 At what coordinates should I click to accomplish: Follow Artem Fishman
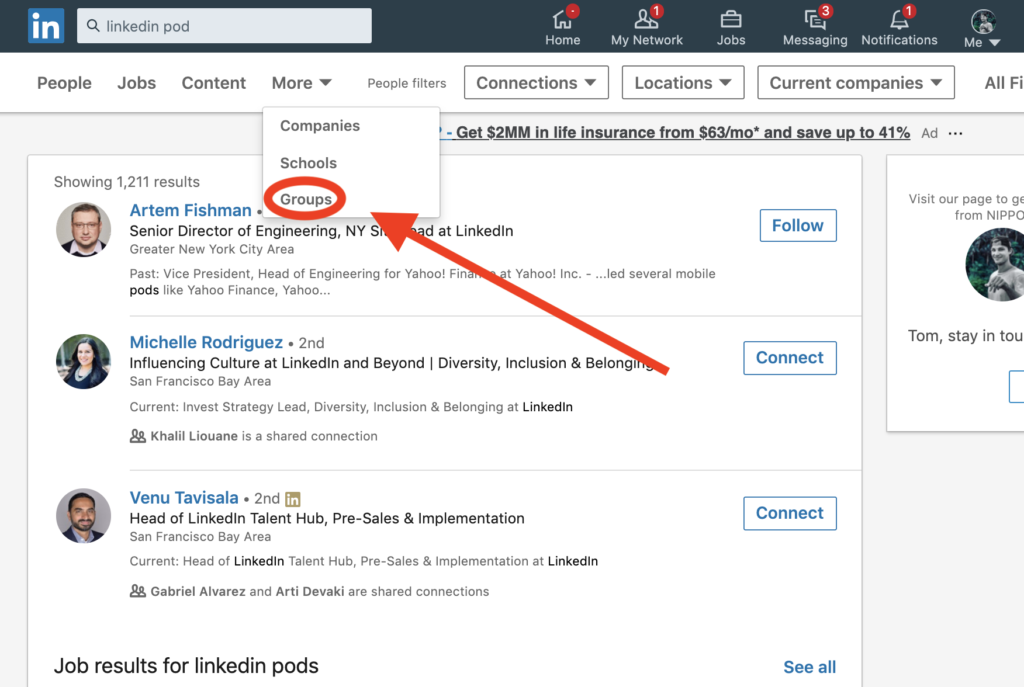pos(797,225)
